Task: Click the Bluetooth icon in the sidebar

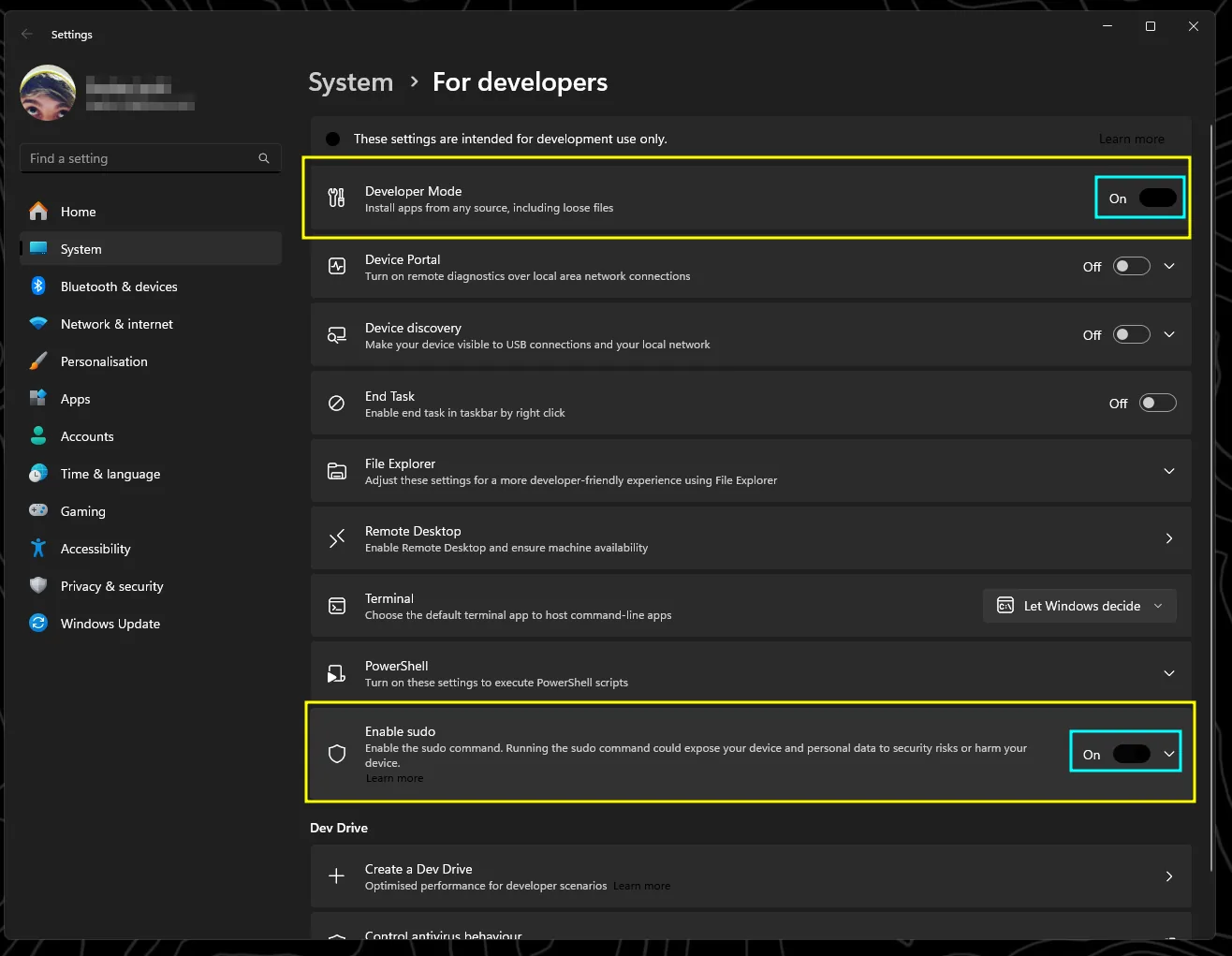Action: coord(38,287)
